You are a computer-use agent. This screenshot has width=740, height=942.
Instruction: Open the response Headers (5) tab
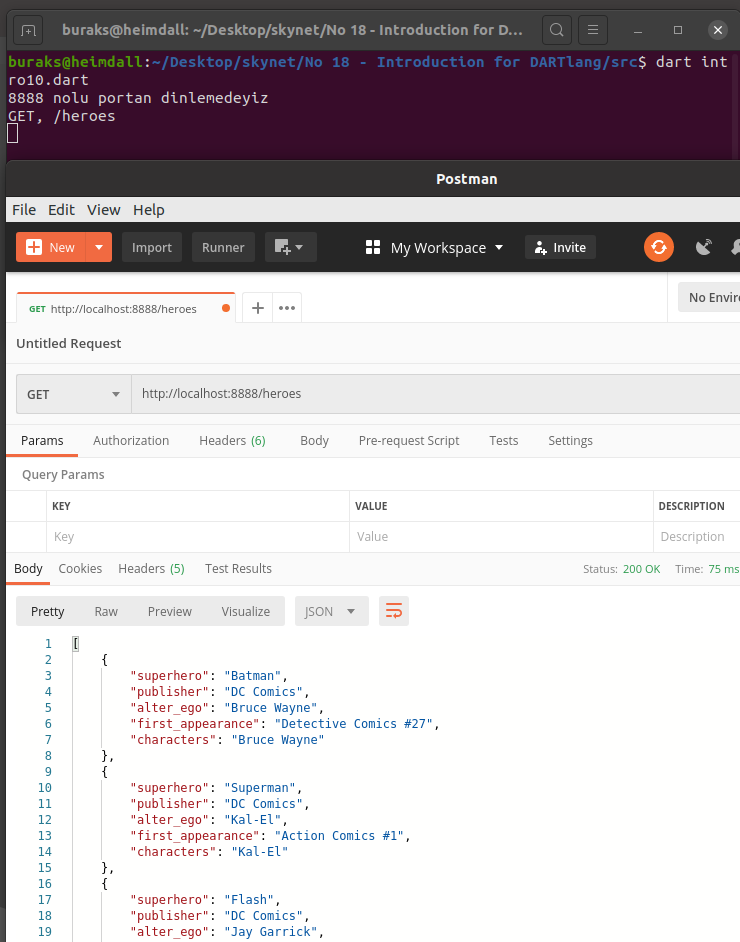click(x=151, y=568)
